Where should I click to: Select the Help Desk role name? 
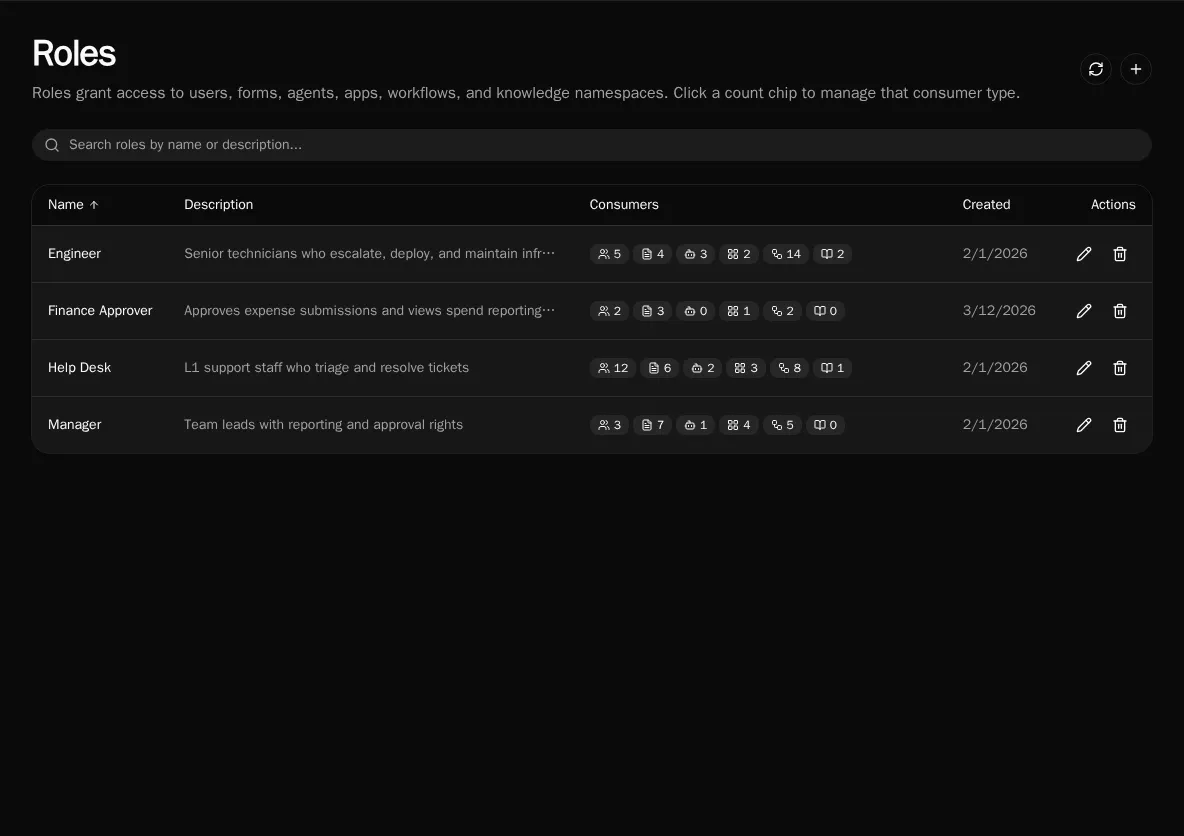pyautogui.click(x=79, y=368)
